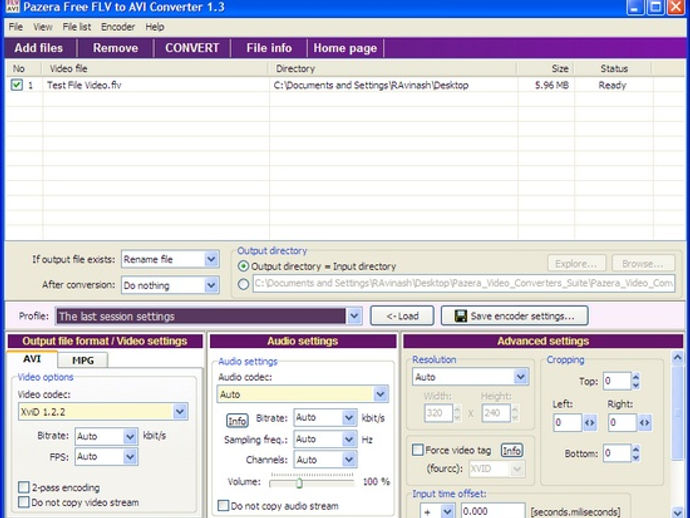Click the Directory column header
The height and width of the screenshot is (518, 690).
tap(392, 69)
